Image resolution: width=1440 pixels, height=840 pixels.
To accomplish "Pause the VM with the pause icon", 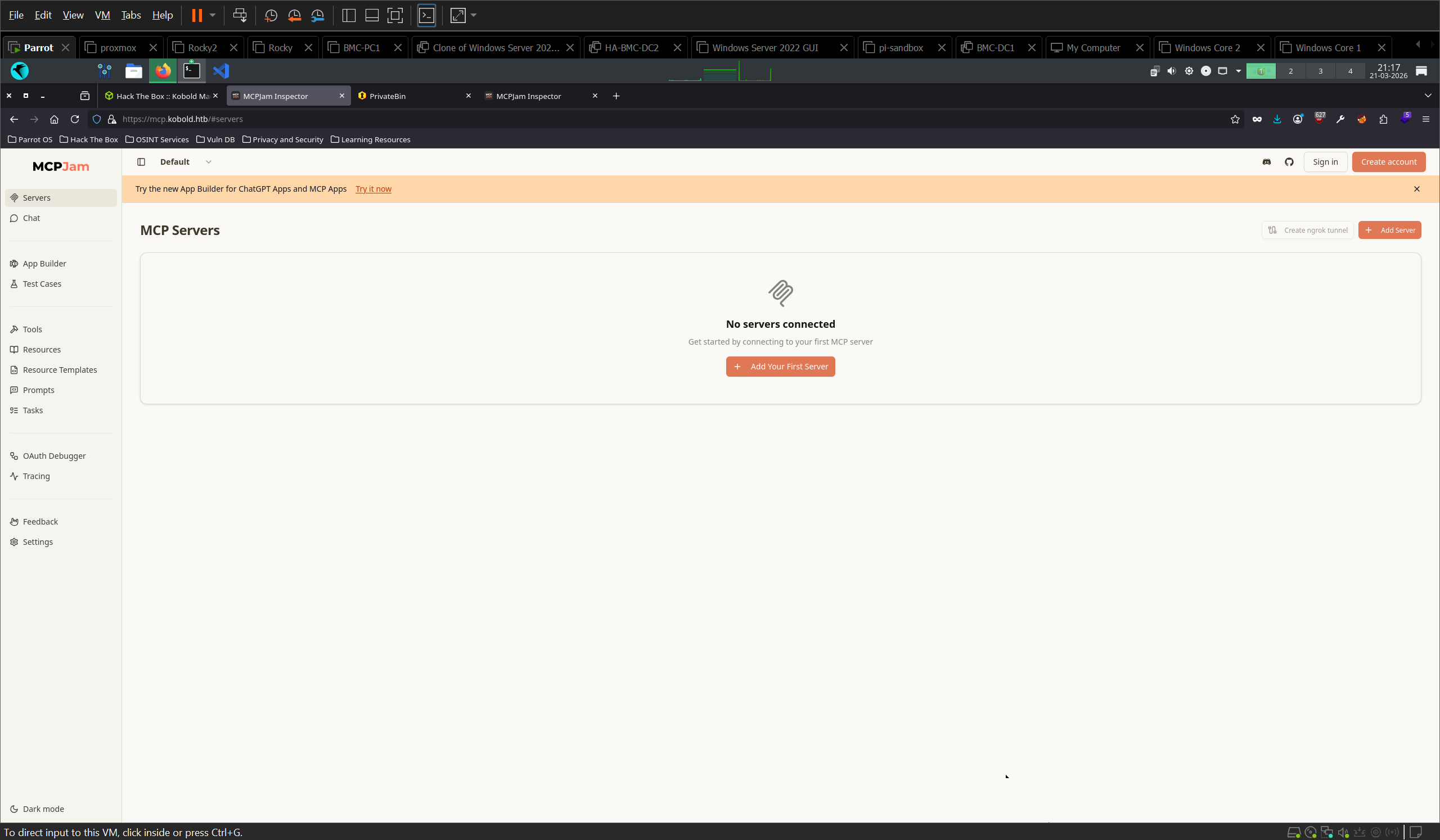I will 196,15.
